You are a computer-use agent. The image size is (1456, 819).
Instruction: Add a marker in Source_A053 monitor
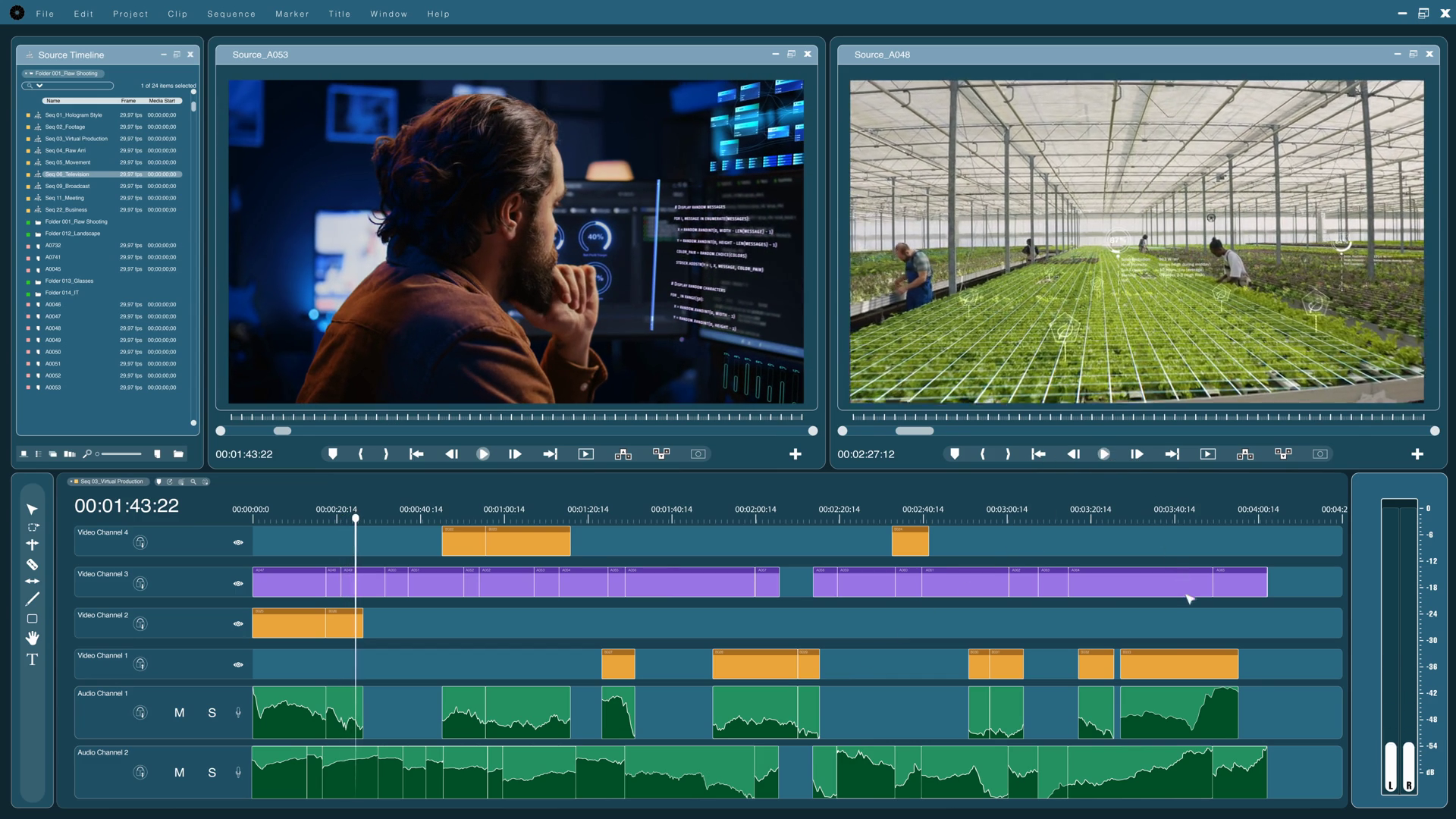tap(332, 453)
